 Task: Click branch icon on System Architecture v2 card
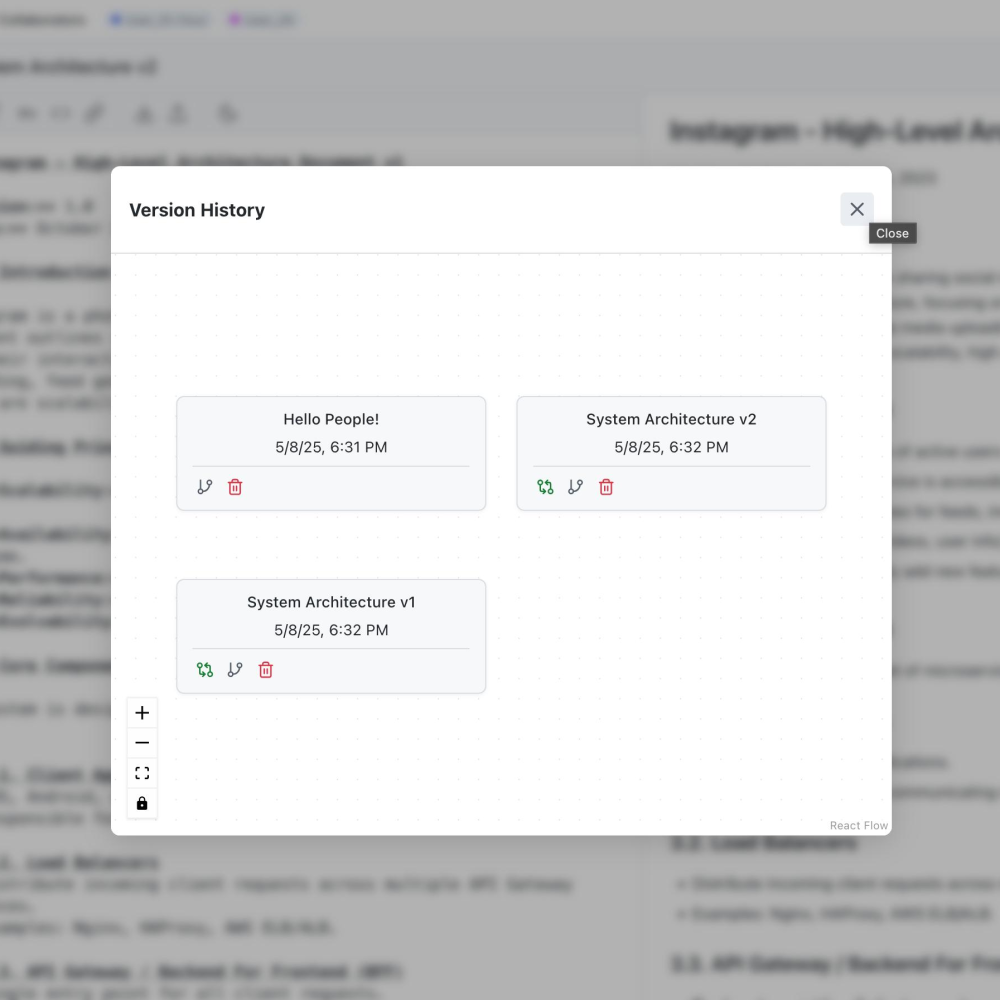pyautogui.click(x=575, y=487)
